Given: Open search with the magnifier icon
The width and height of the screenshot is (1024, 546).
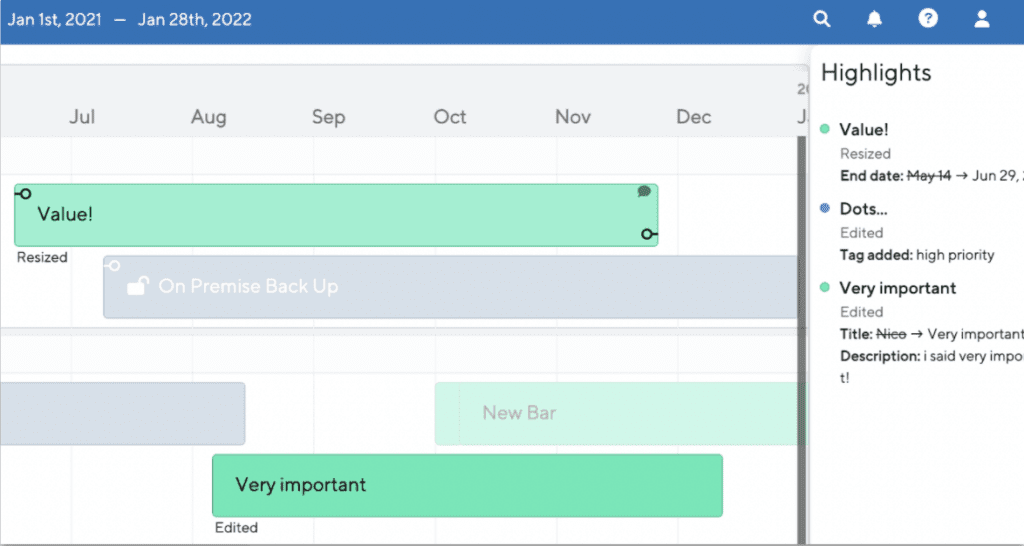Looking at the screenshot, I should pos(822,19).
